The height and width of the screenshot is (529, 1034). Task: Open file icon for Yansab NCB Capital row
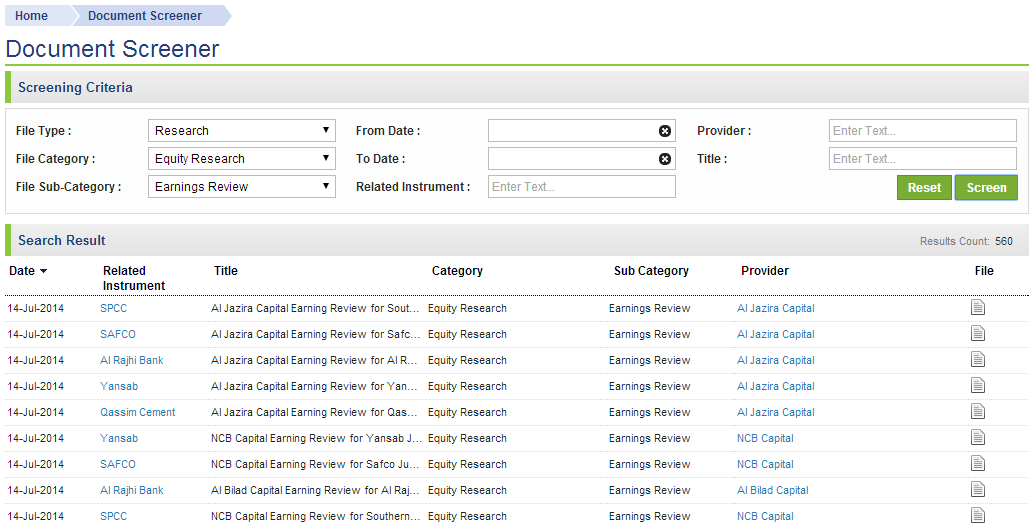[x=977, y=437]
